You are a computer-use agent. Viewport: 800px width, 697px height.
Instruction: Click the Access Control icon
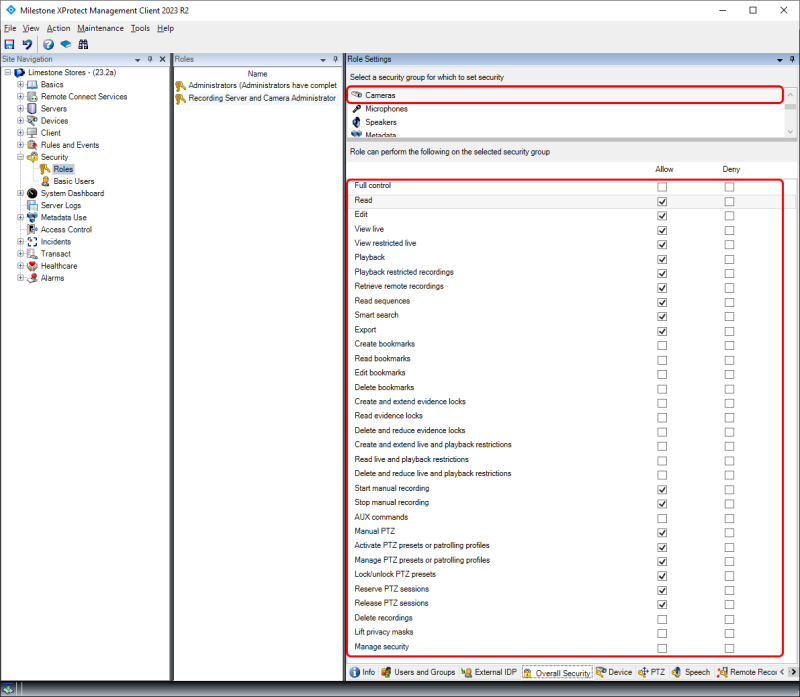[32, 230]
